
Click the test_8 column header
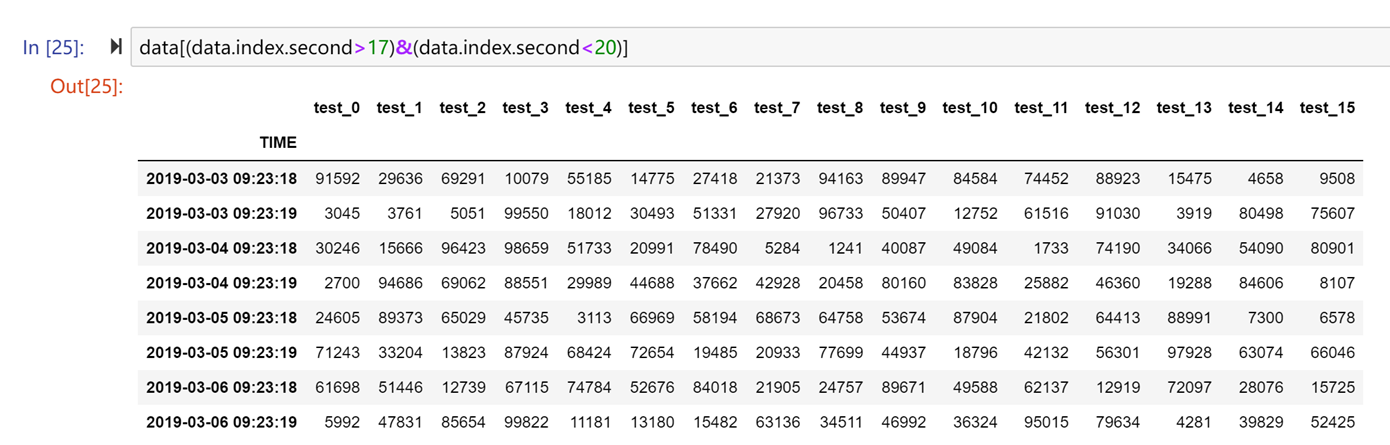coord(841,108)
